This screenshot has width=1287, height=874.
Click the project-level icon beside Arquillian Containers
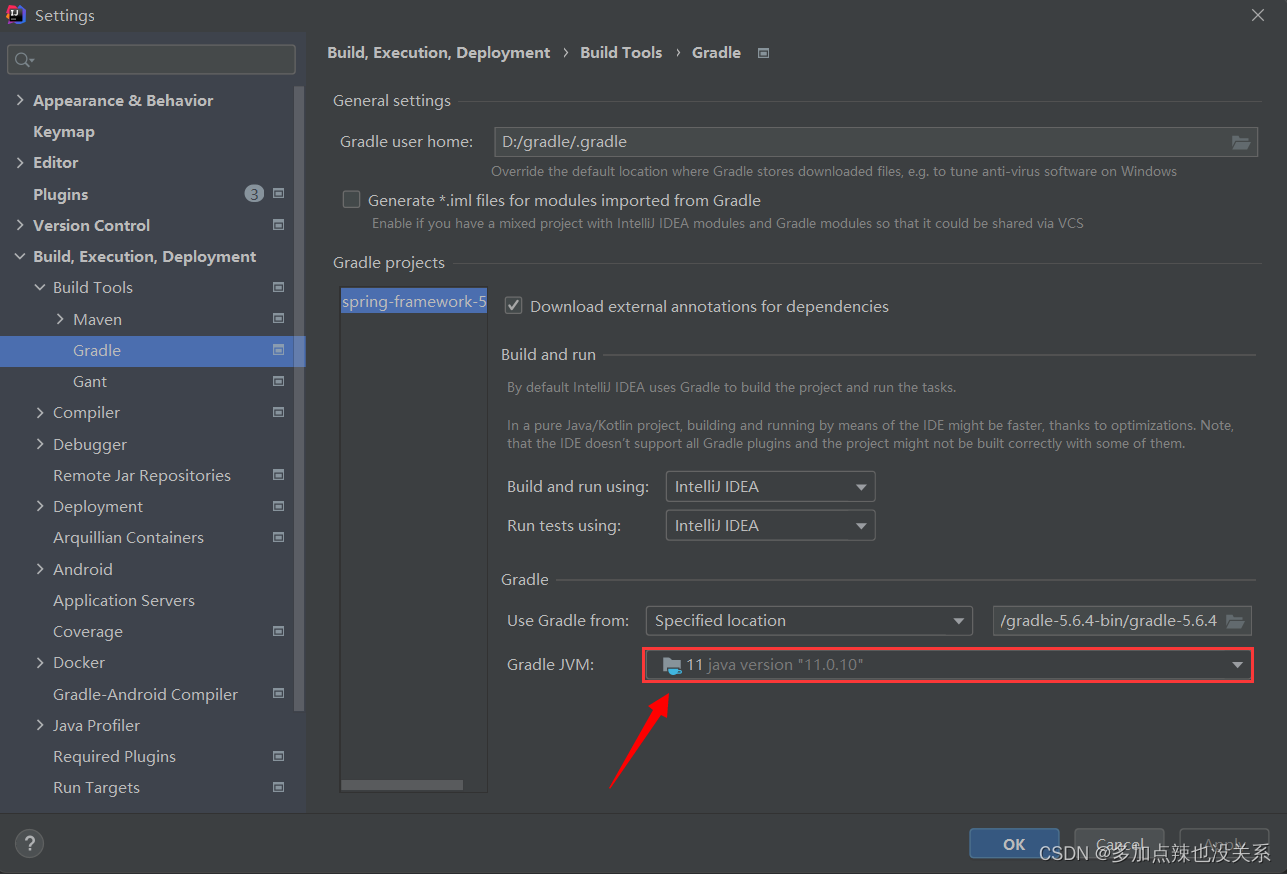(279, 537)
